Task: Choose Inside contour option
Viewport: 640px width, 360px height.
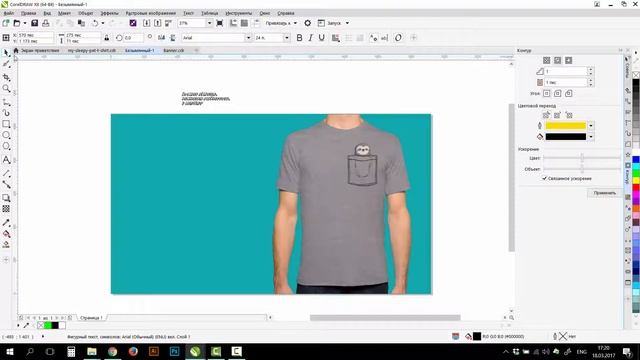Action: [558, 60]
